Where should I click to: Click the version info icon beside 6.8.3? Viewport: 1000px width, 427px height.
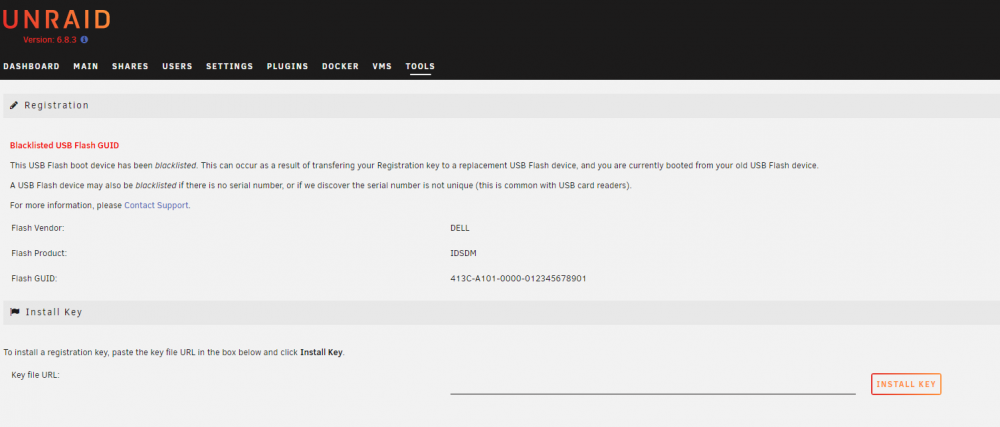(84, 40)
